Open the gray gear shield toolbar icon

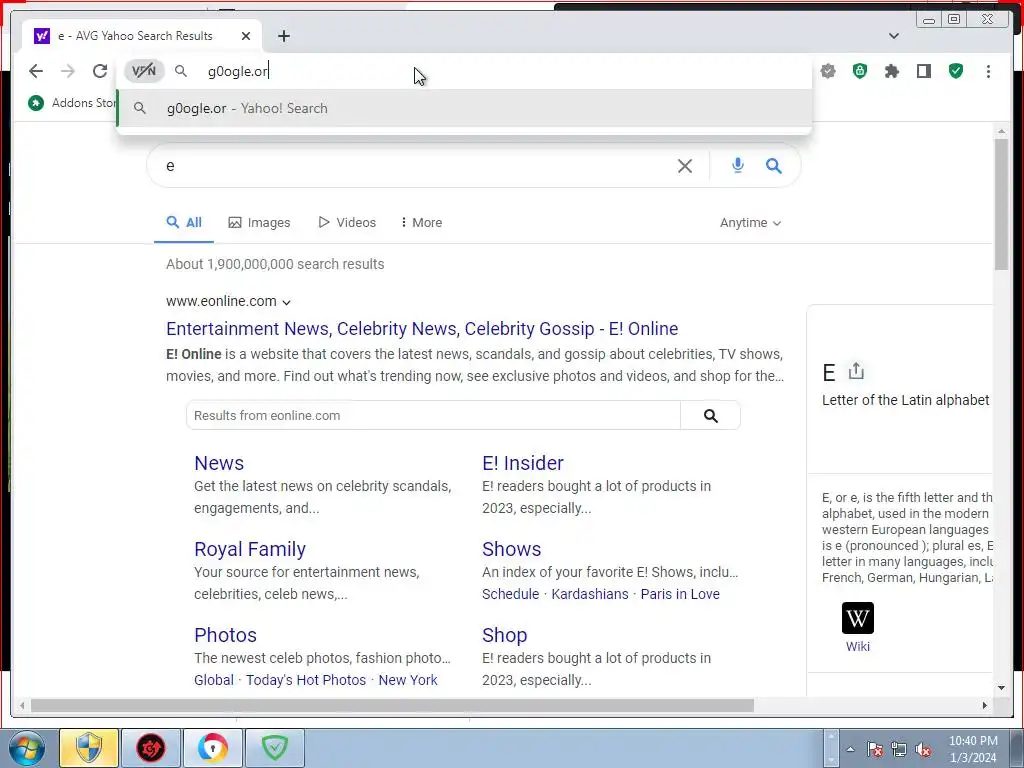tap(828, 71)
